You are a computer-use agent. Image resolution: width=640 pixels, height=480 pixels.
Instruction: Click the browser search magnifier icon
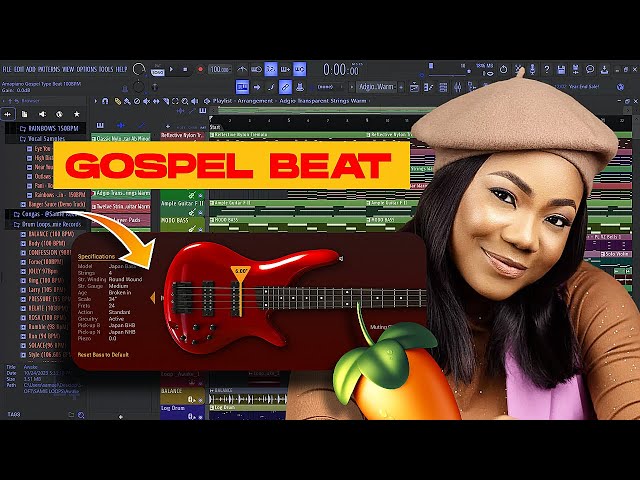coord(81,415)
